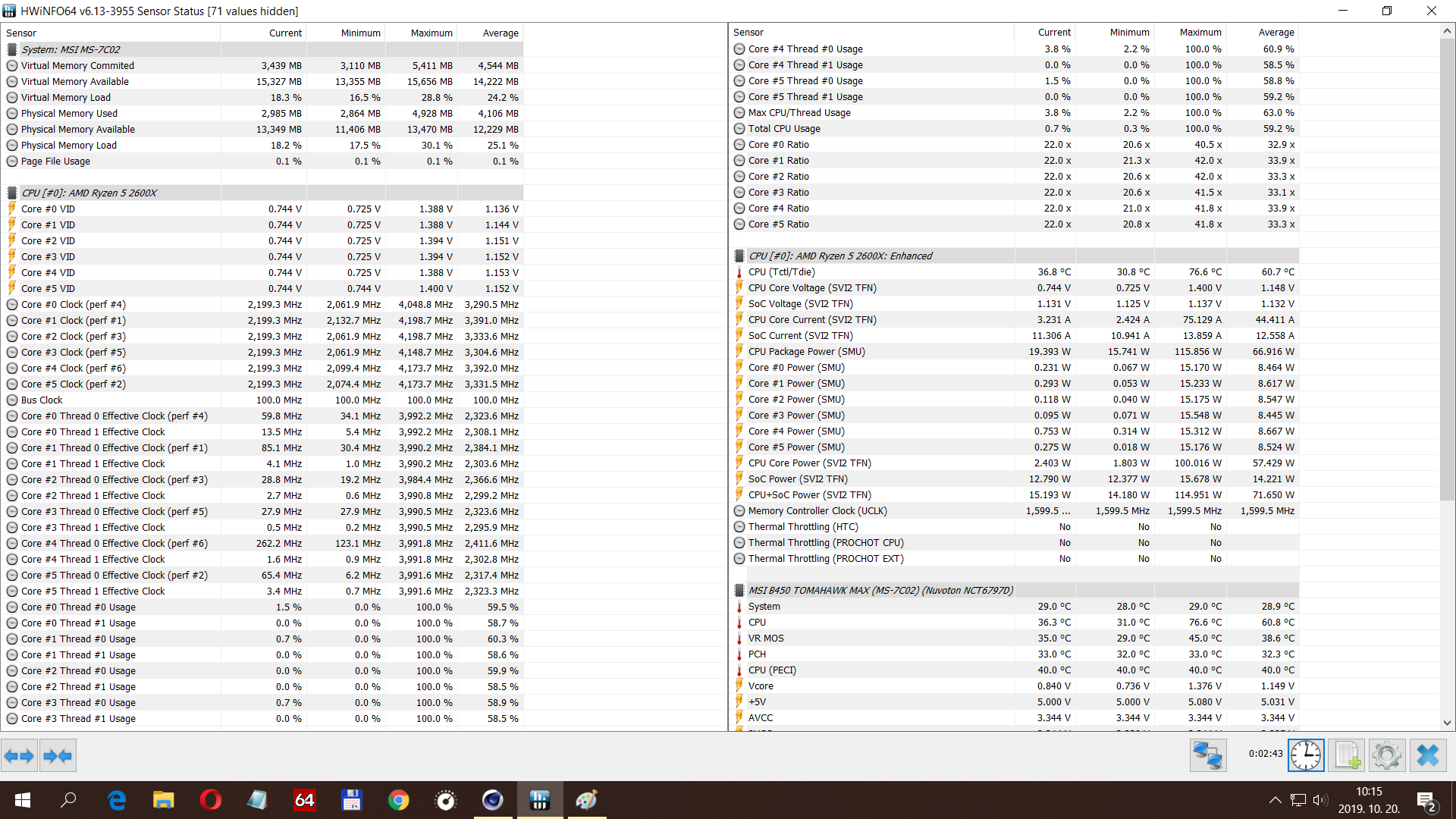Open Google Chrome from taskbar
This screenshot has width=1456, height=819.
pos(399,800)
